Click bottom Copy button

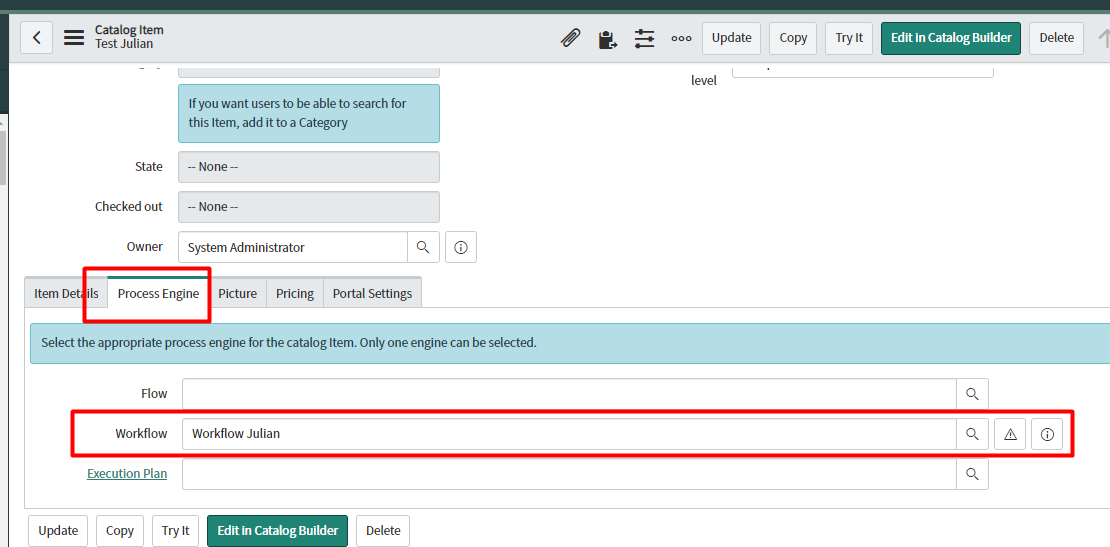pyautogui.click(x=120, y=531)
